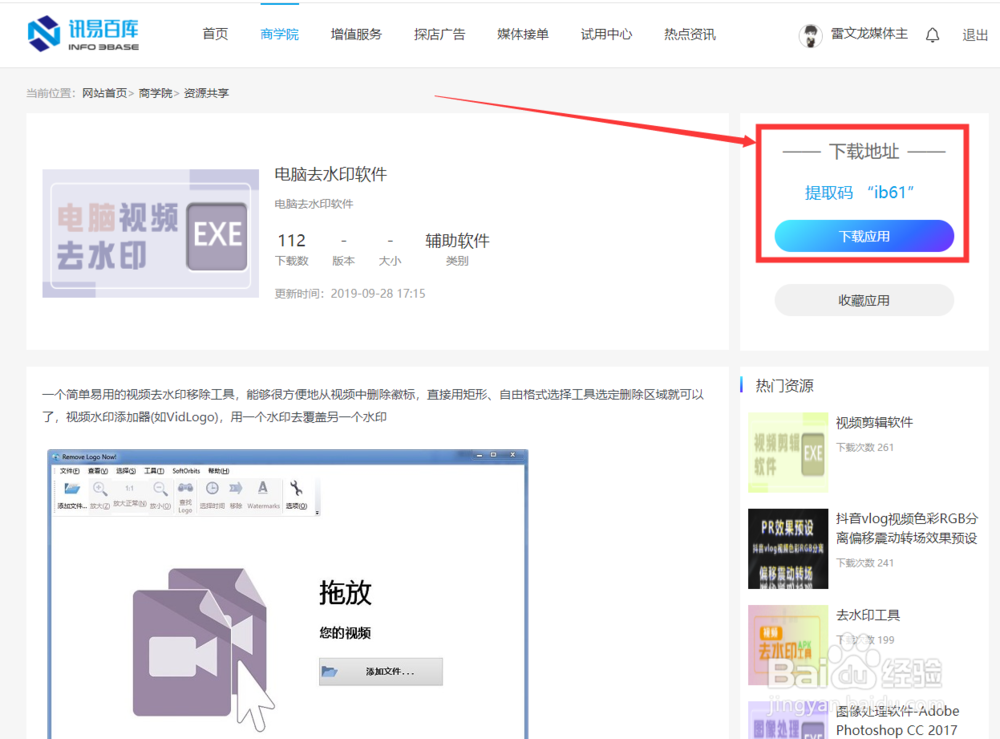Click the 放大正常 1:1 toolbar icon

[129, 488]
